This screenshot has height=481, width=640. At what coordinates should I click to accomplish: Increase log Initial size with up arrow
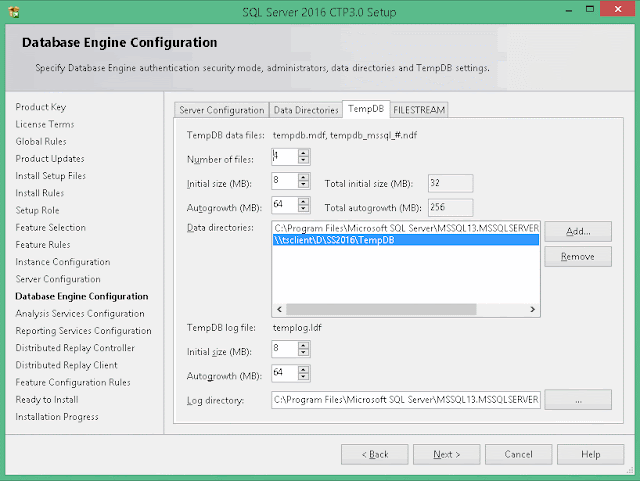(303, 345)
